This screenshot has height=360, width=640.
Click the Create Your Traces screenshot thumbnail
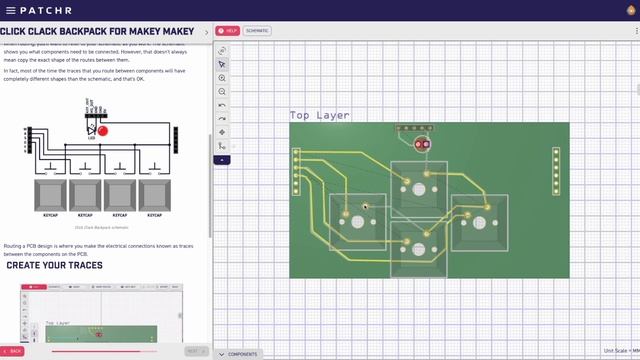point(102,313)
